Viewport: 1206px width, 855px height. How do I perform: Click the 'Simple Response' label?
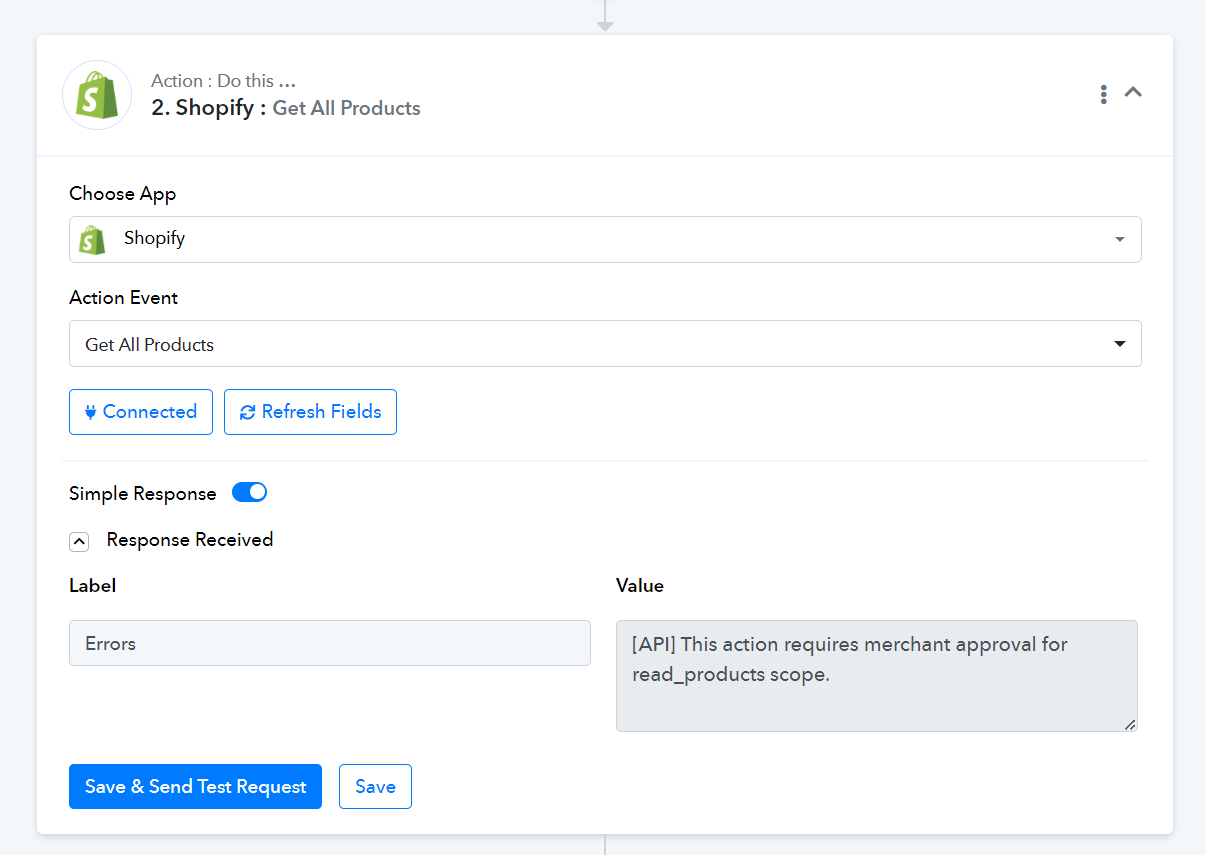[x=143, y=494]
